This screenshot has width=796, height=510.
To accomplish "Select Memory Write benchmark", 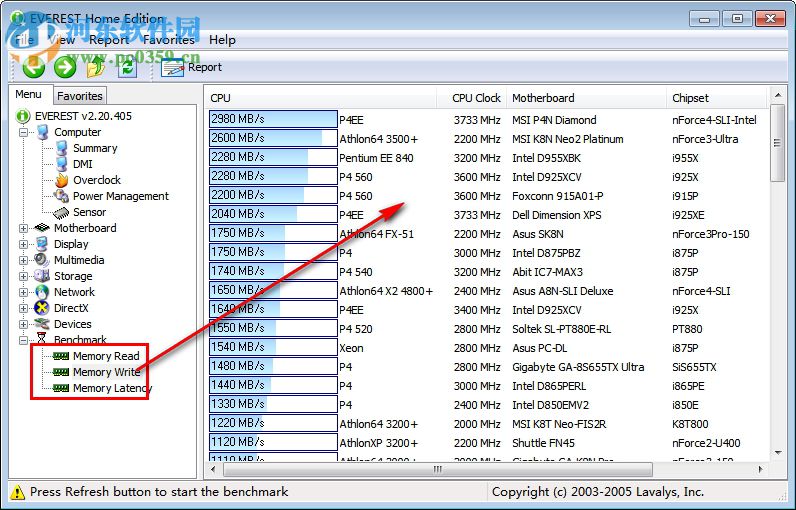I will 106,372.
